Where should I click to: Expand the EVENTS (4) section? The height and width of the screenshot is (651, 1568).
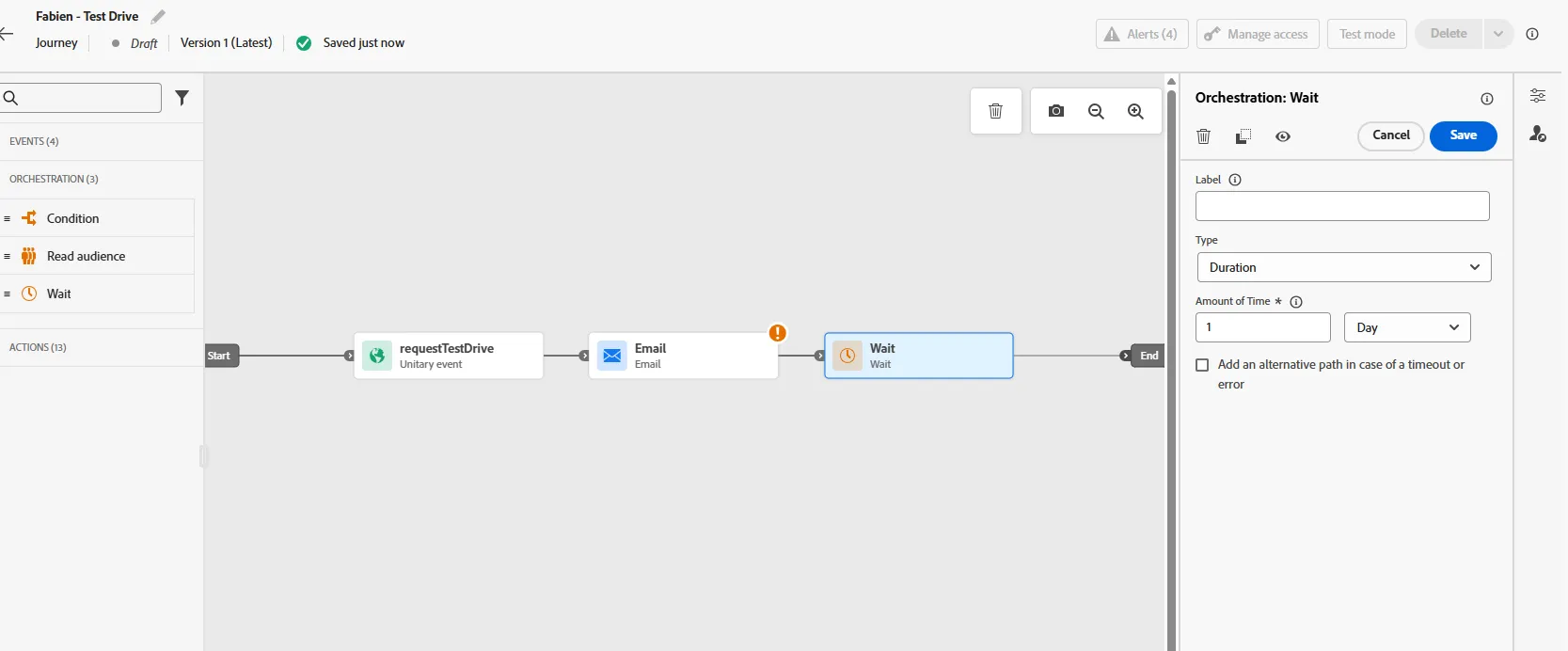(102, 141)
